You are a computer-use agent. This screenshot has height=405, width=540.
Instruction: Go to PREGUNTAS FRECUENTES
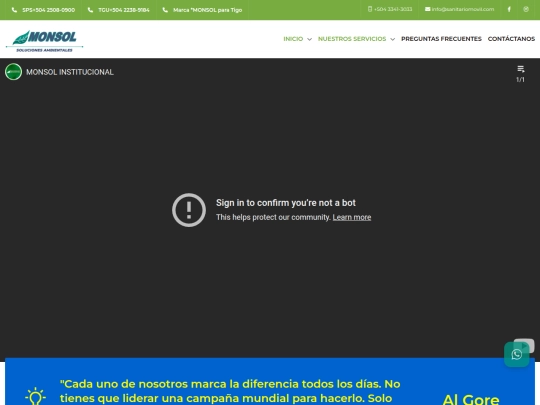click(x=441, y=39)
